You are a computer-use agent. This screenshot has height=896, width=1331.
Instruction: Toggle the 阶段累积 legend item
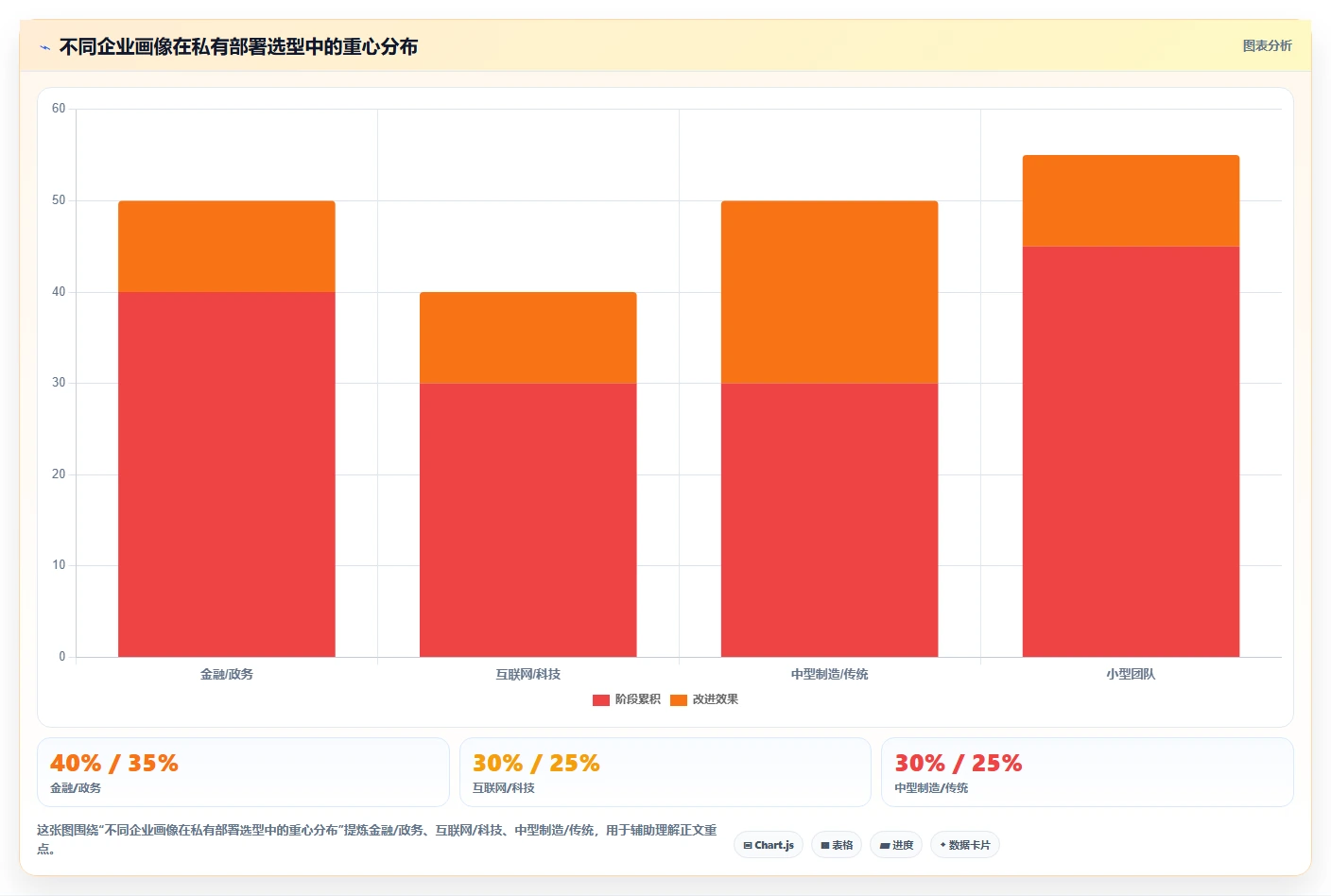coord(627,699)
